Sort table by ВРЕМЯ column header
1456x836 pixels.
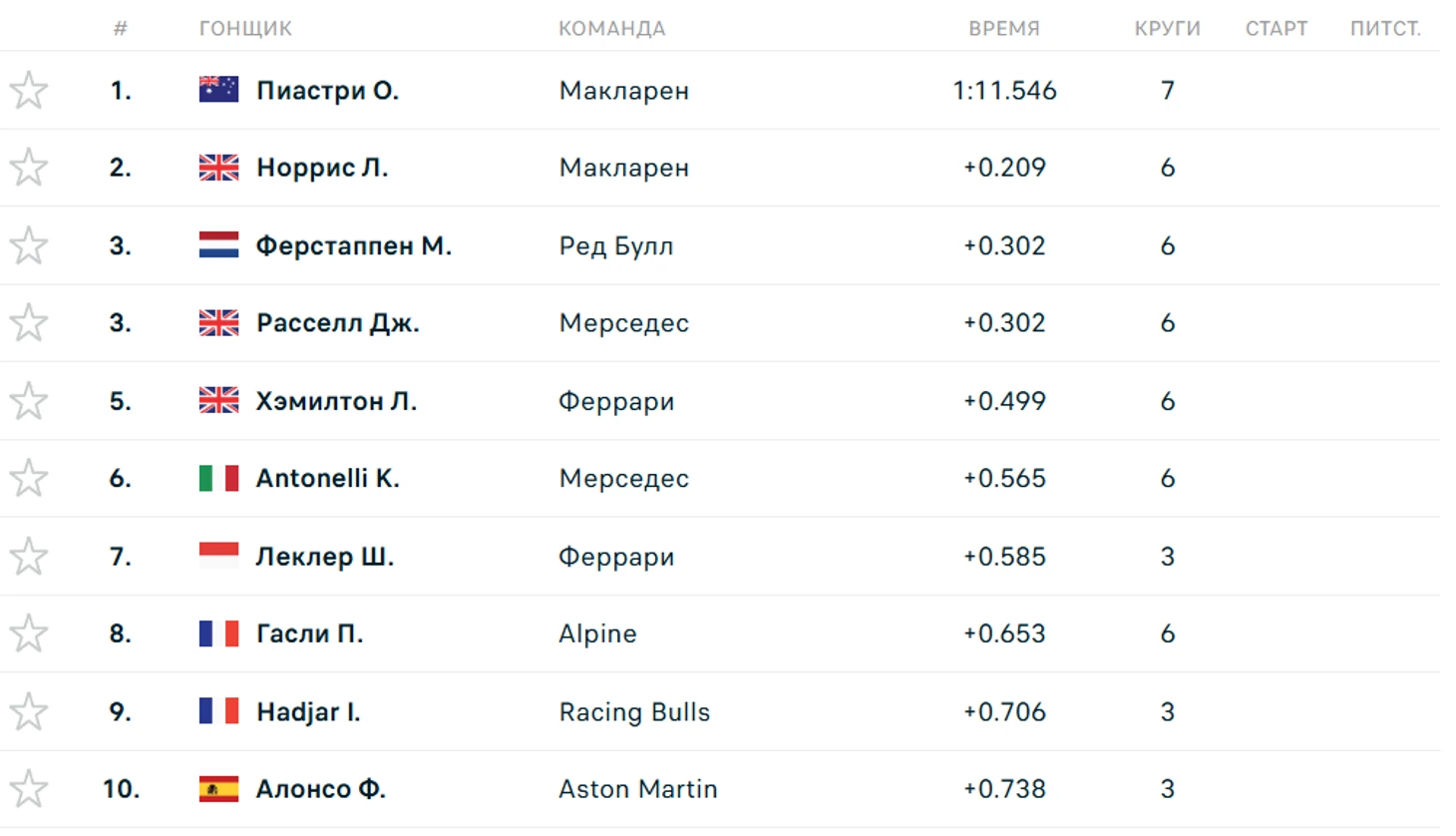(1004, 29)
